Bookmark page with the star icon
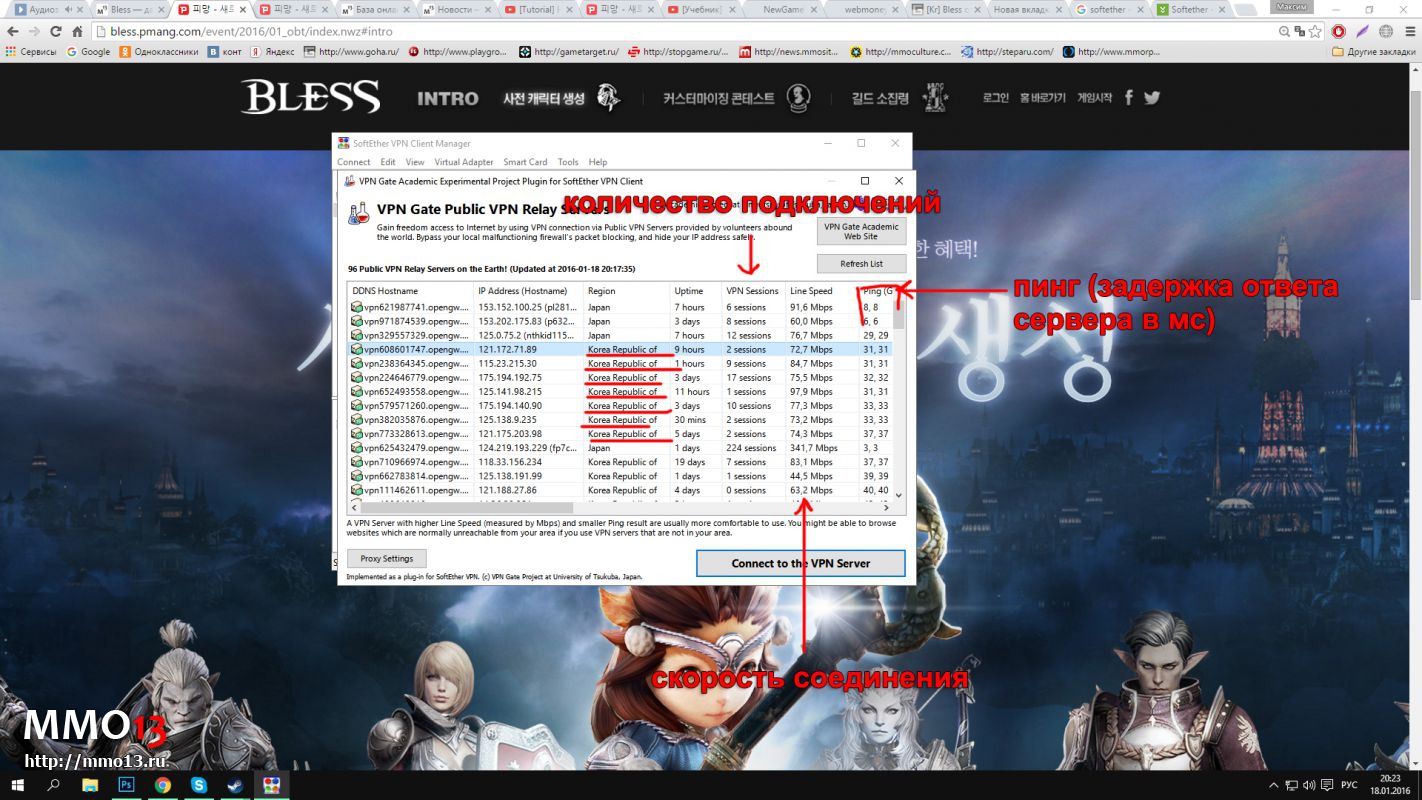1422x800 pixels. click(x=1314, y=31)
